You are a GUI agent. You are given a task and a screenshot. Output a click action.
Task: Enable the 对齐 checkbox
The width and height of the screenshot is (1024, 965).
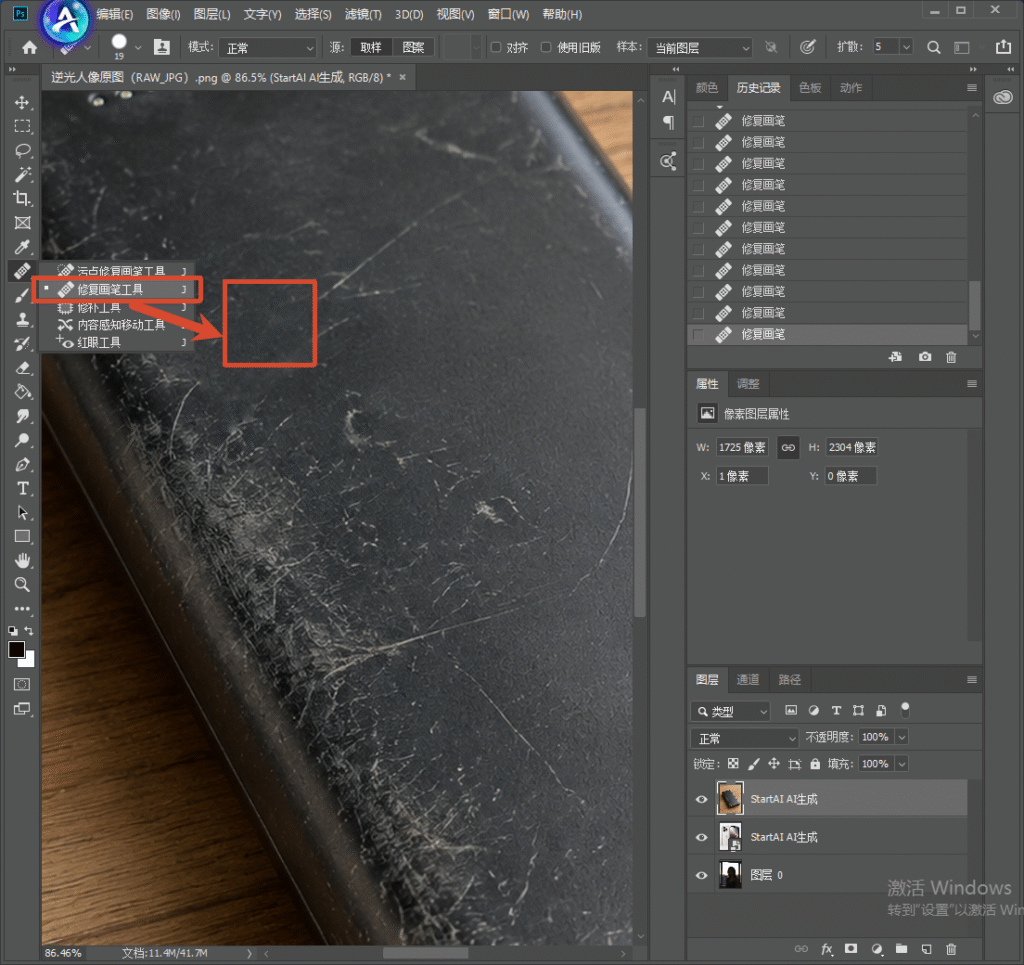[x=496, y=47]
